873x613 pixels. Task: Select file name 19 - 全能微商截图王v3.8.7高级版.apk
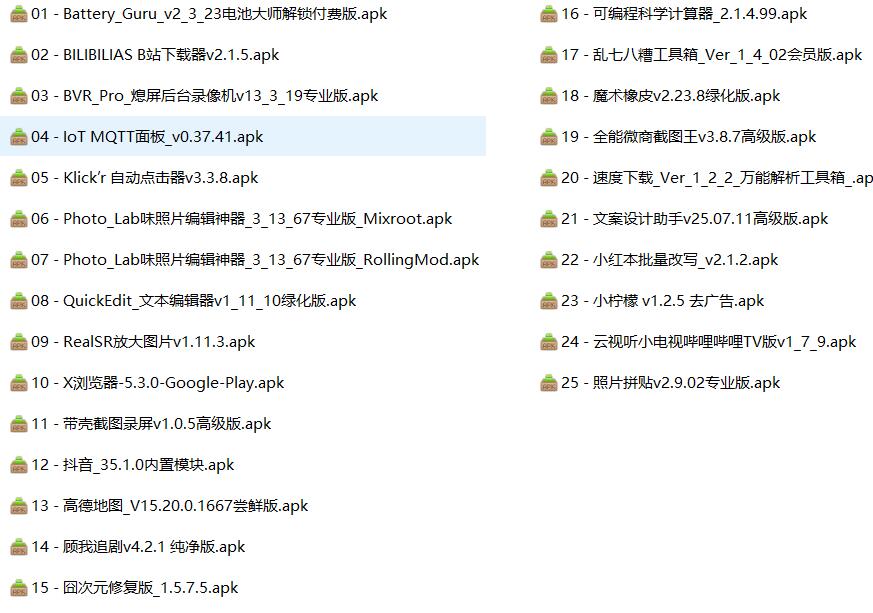tap(689, 136)
